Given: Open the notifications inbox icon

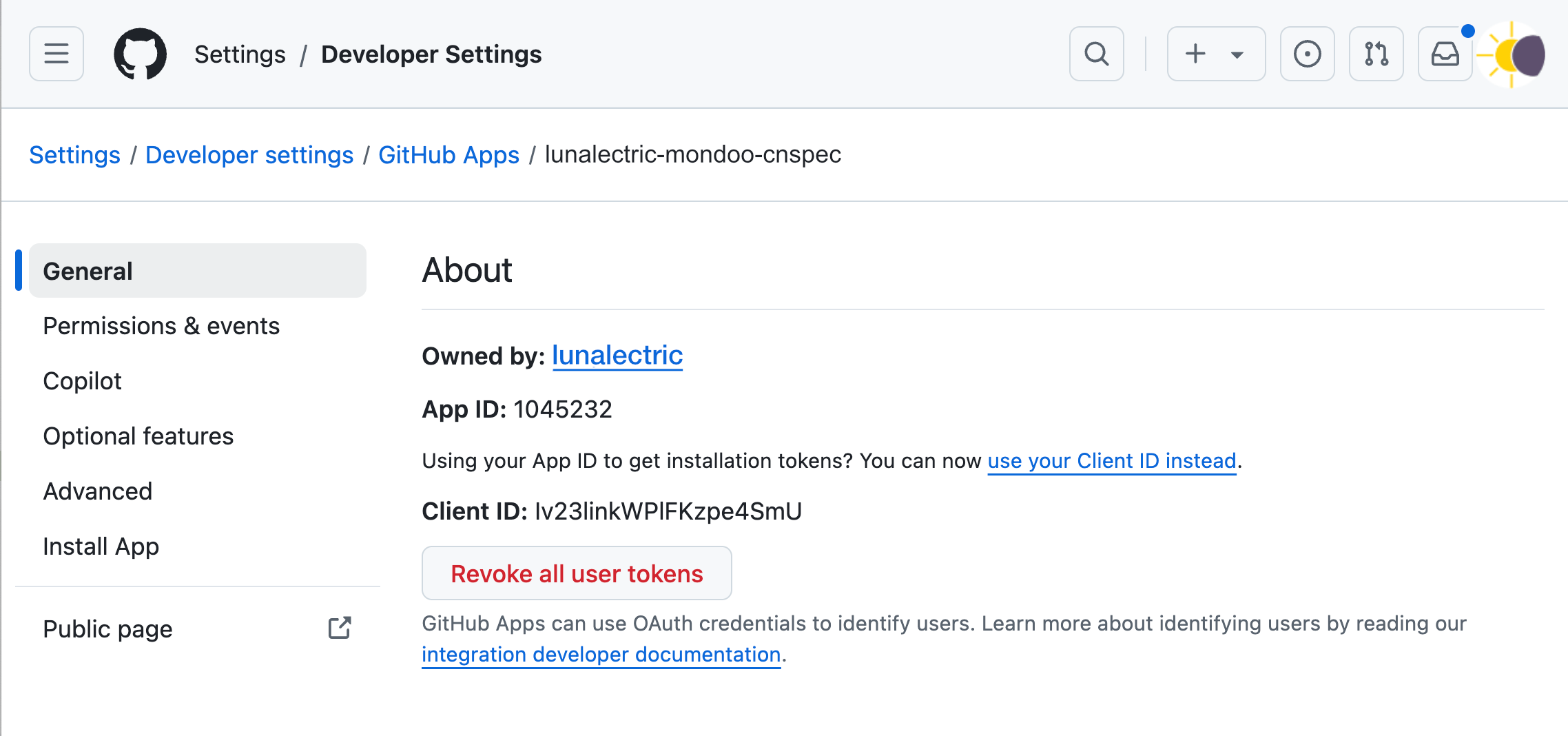Looking at the screenshot, I should pyautogui.click(x=1445, y=53).
